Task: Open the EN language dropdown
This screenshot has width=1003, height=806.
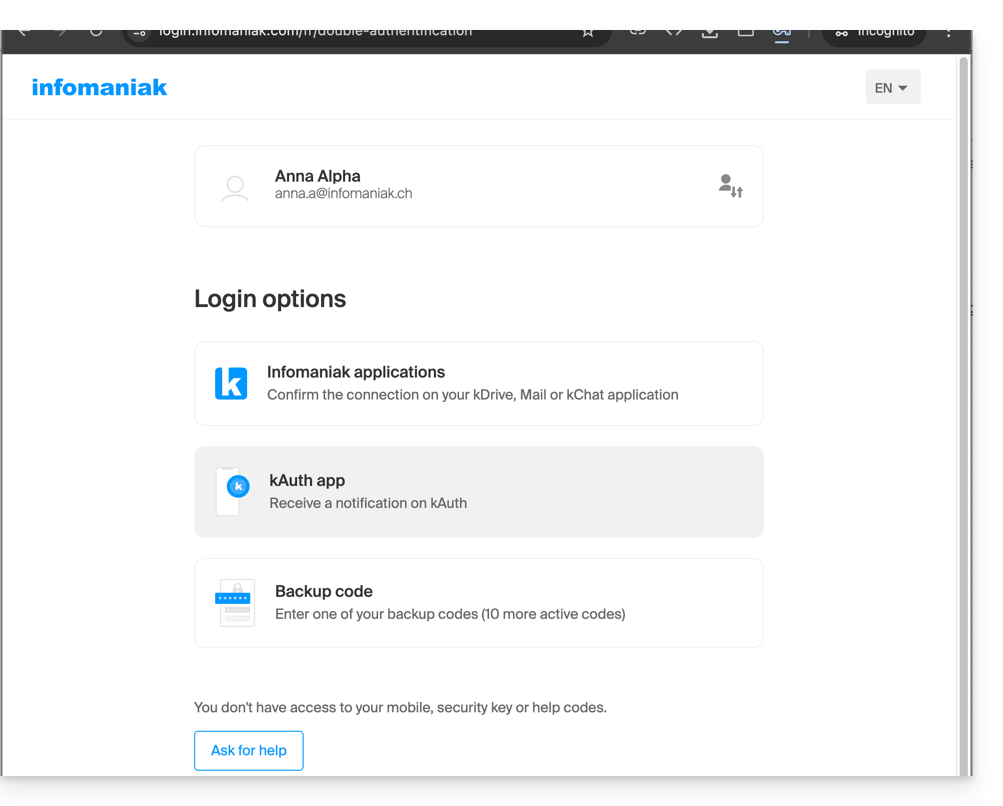Action: [x=892, y=88]
